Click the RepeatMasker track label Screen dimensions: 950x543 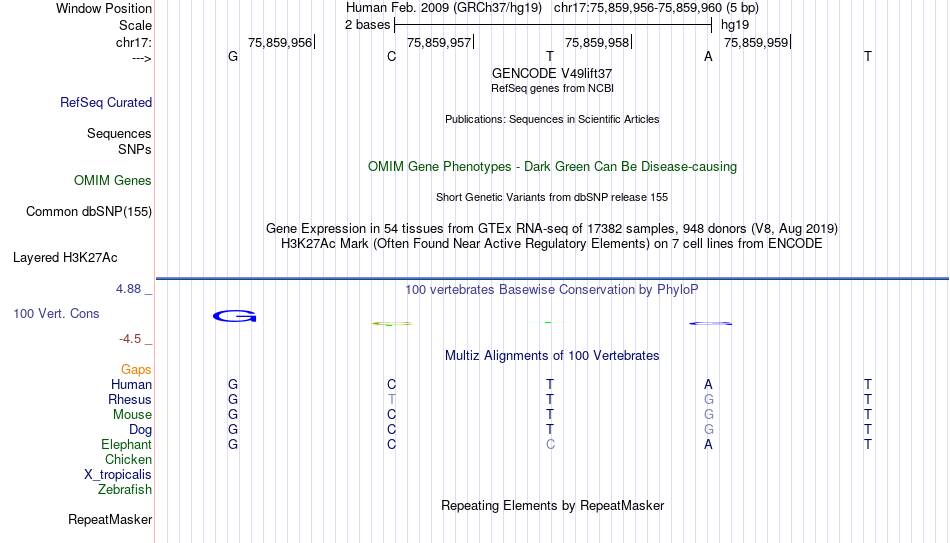[x=110, y=519]
